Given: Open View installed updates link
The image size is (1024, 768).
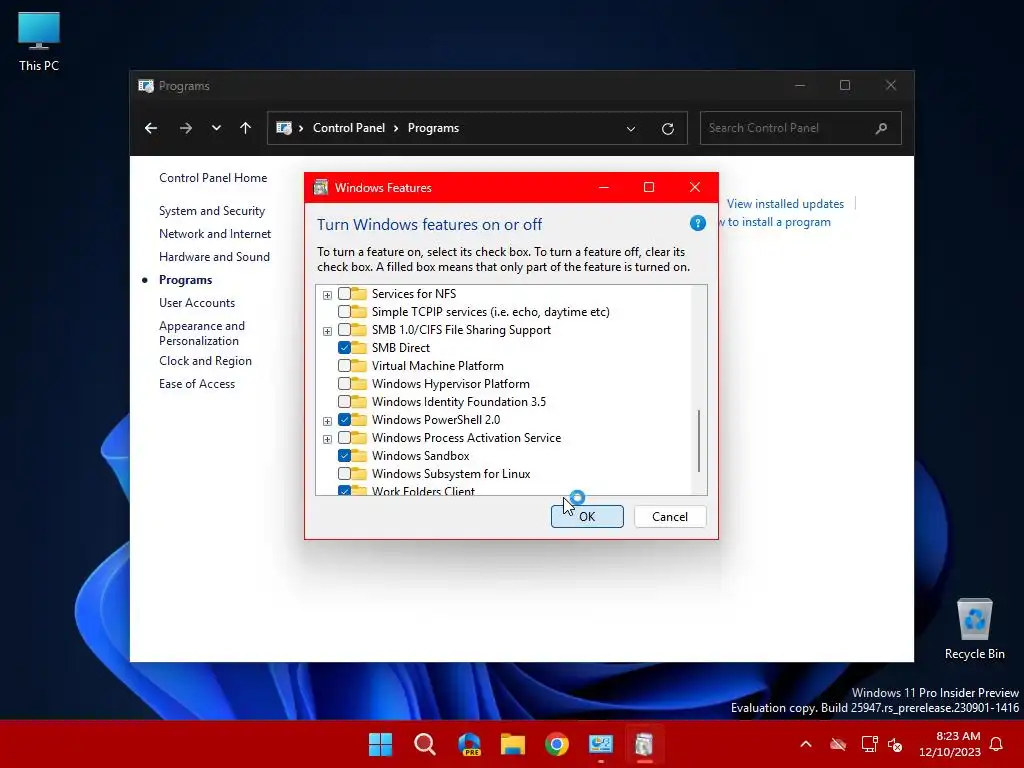Looking at the screenshot, I should tap(785, 204).
